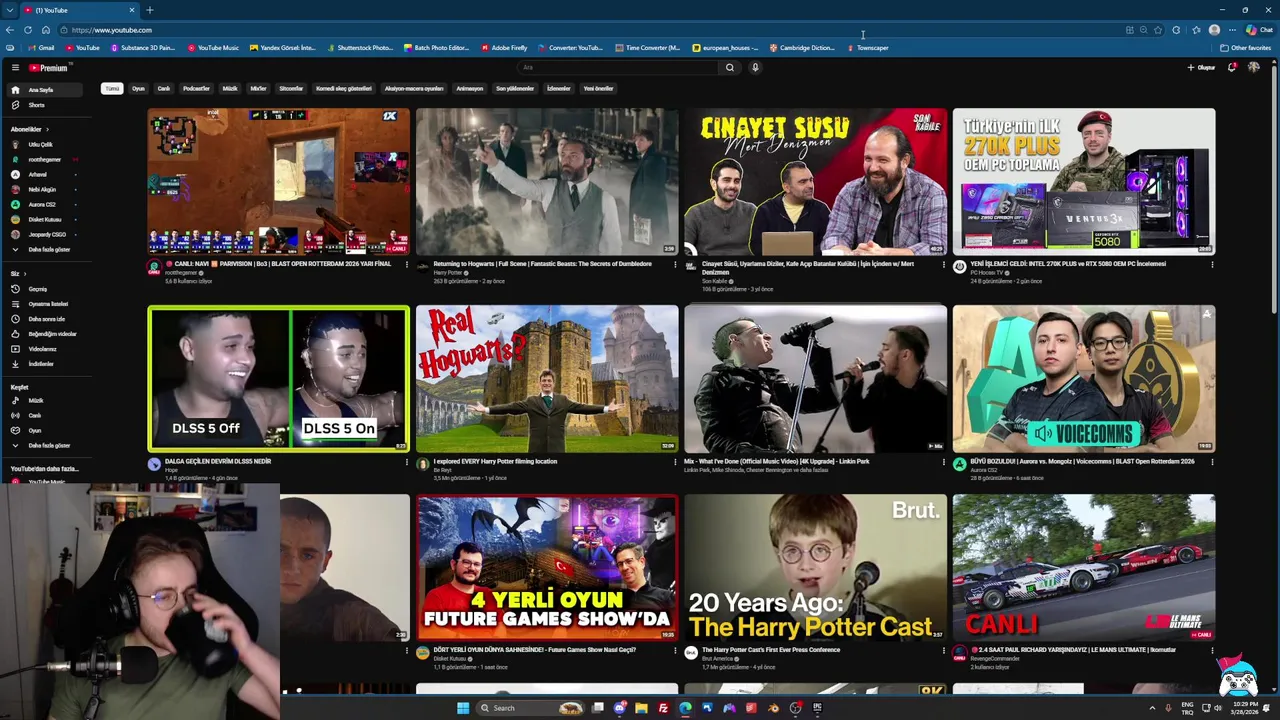Open Geçmiş history page

pos(38,289)
